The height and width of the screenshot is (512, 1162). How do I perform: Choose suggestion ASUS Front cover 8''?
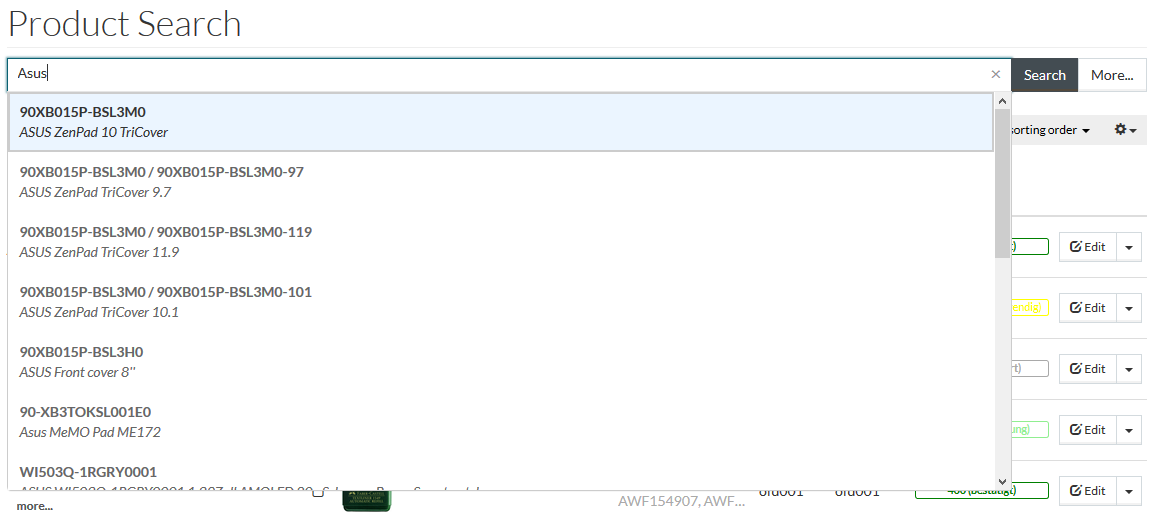click(500, 362)
